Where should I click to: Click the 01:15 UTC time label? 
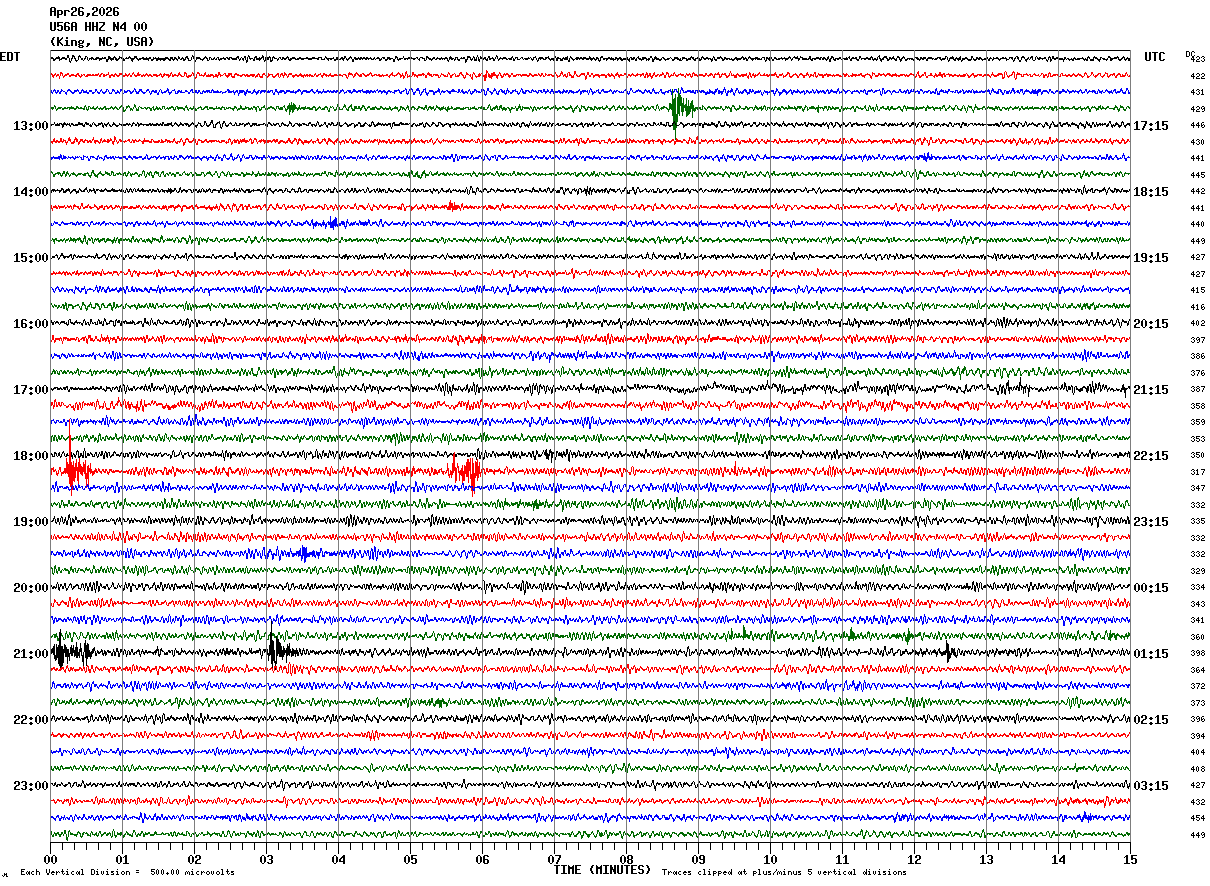point(1151,654)
